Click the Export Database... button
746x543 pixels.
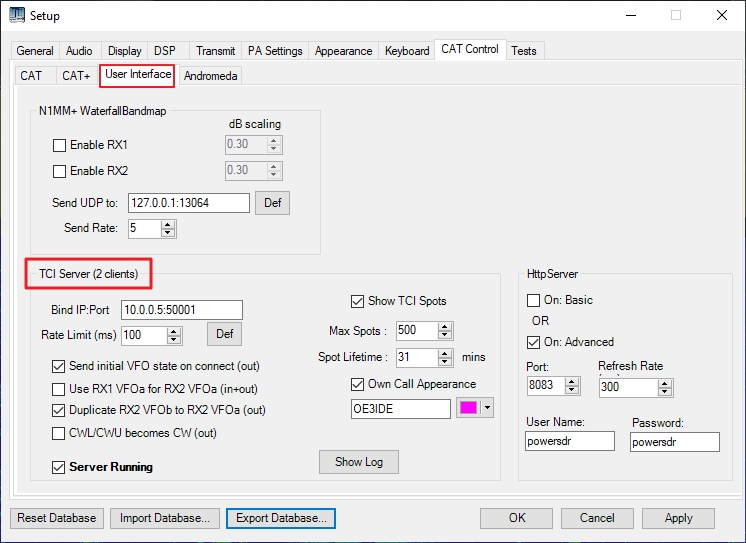pos(280,518)
